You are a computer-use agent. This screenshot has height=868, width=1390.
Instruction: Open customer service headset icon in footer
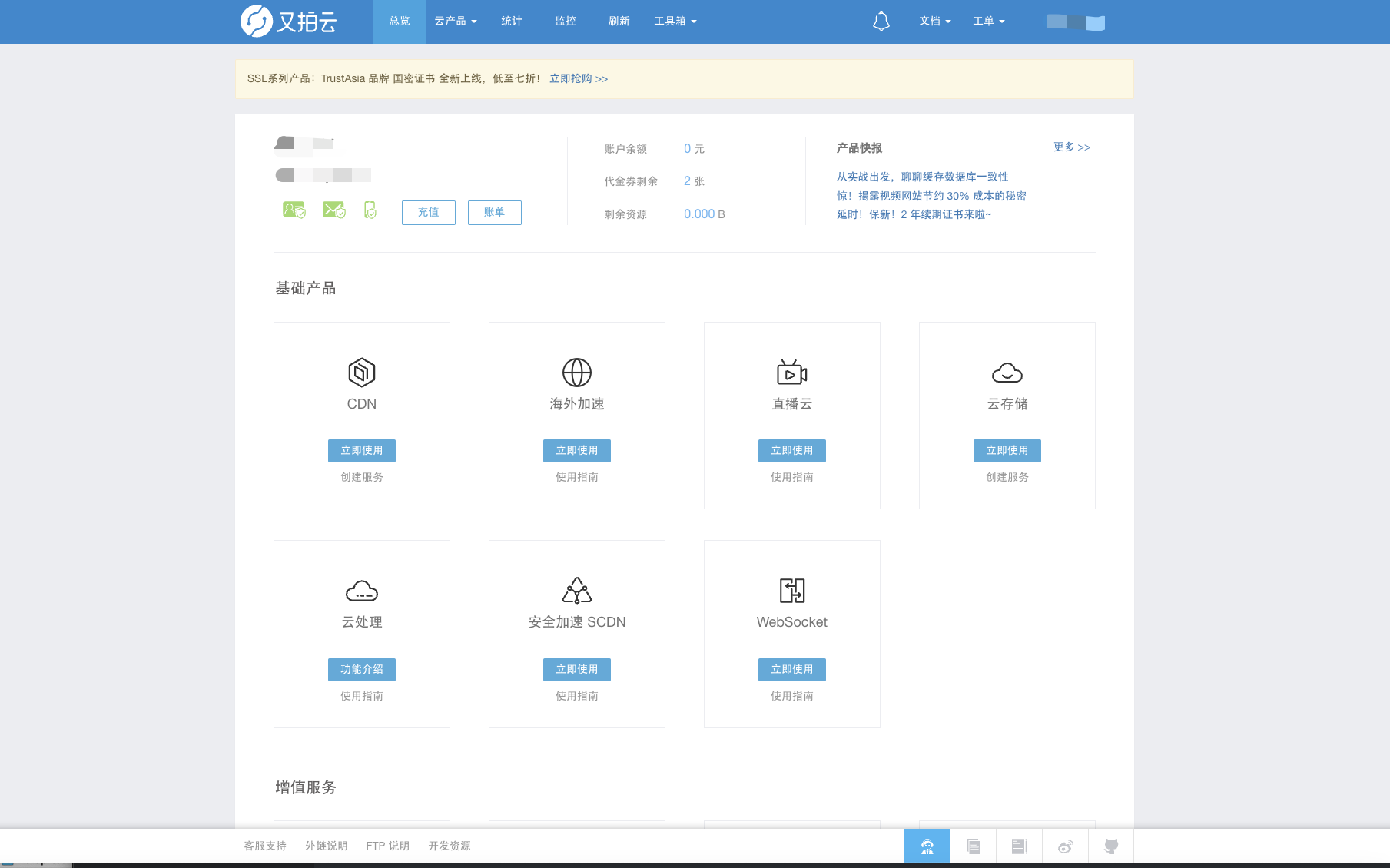927,846
